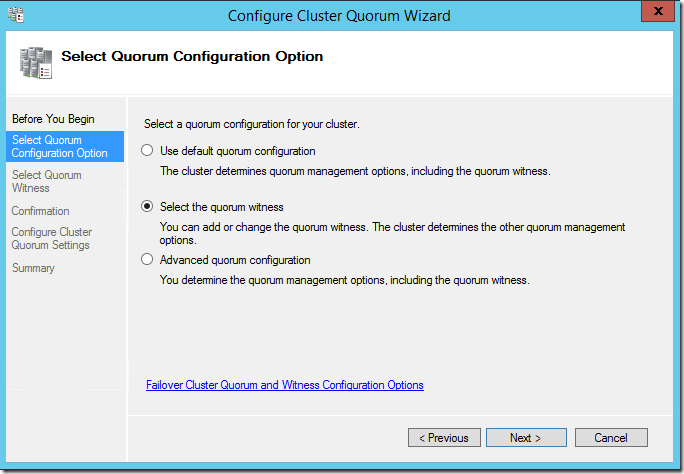Click the server cluster icon beside the heading

click(36, 63)
